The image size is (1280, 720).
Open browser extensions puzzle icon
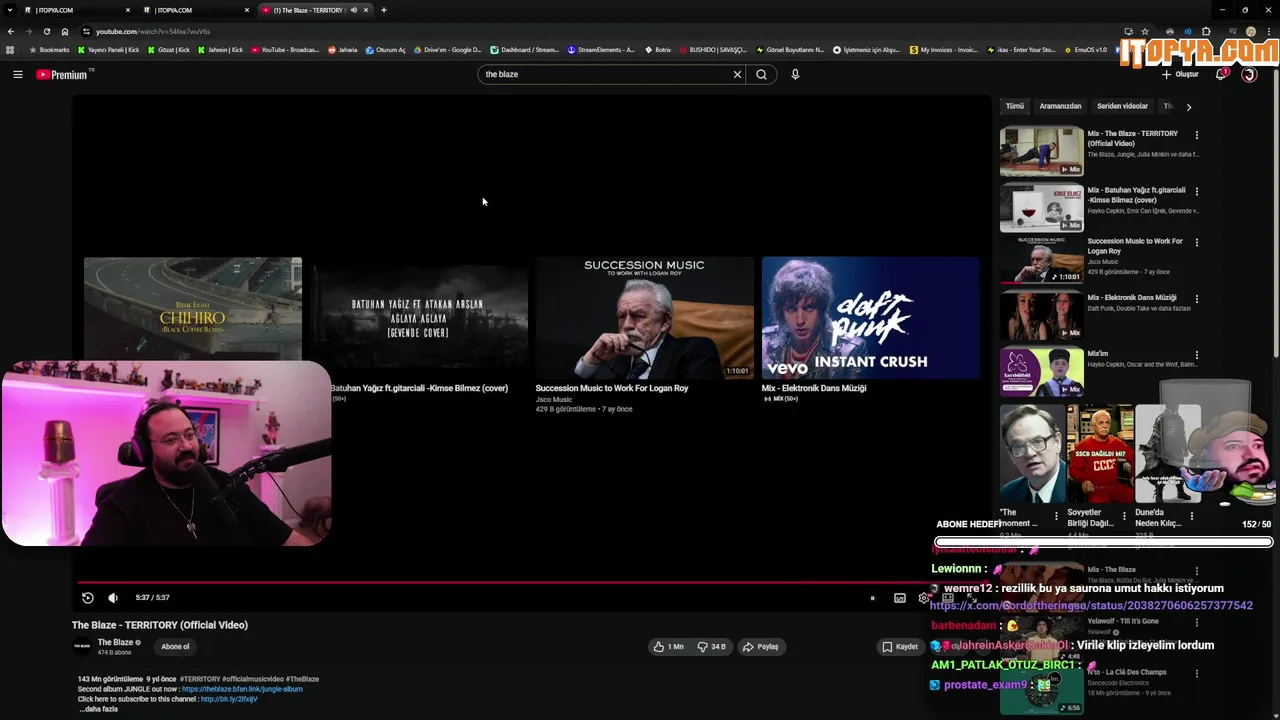pos(1206,31)
